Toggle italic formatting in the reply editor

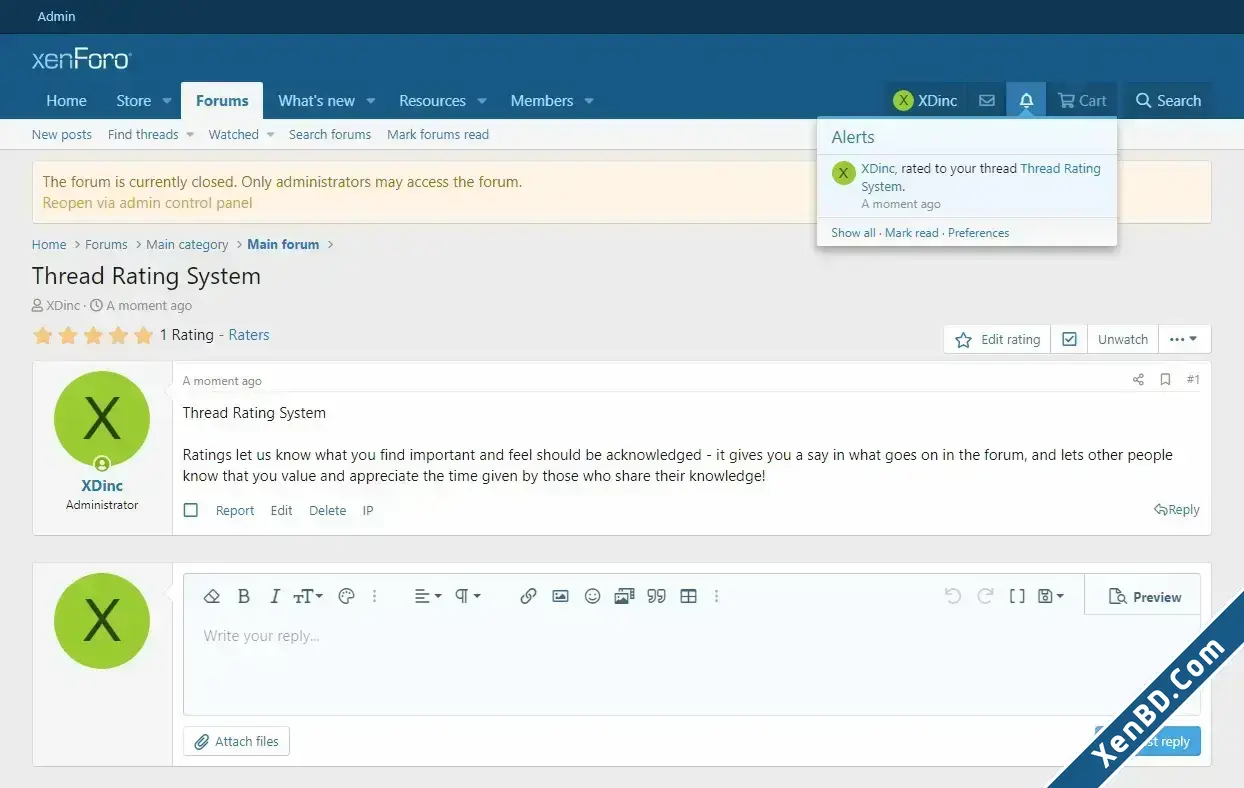click(x=275, y=596)
